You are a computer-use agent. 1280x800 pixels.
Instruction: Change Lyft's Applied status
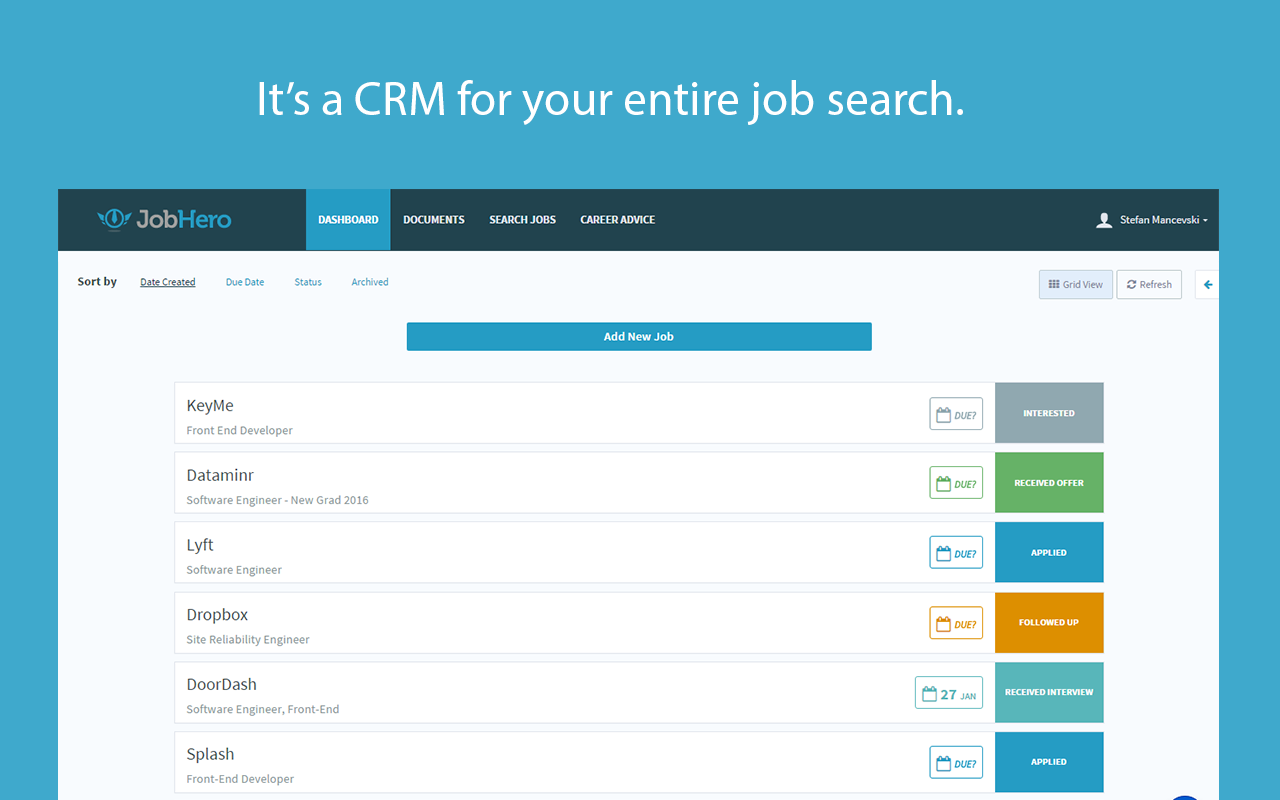1049,552
